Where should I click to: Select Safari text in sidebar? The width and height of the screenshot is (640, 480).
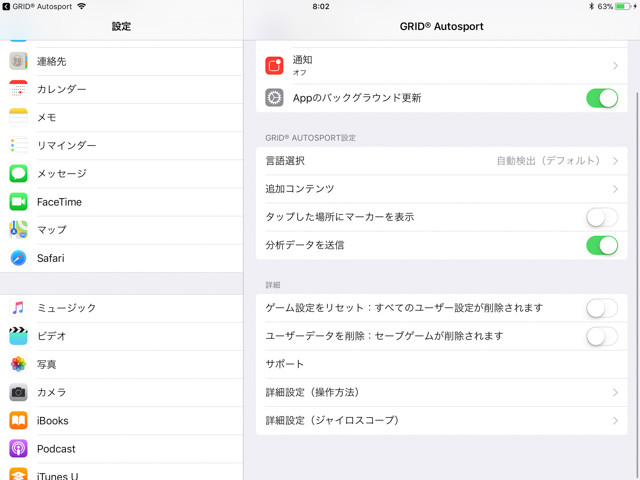51,258
